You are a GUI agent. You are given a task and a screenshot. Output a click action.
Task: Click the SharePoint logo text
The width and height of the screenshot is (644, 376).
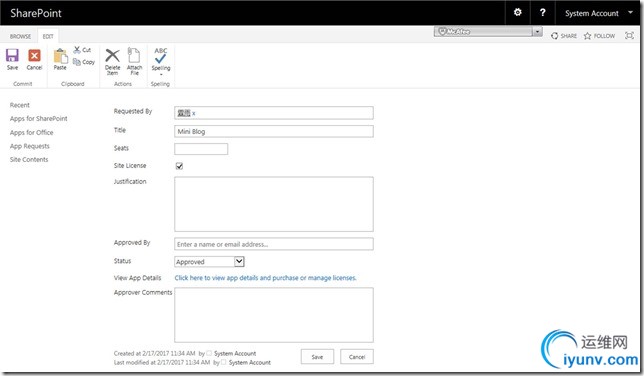pos(36,13)
